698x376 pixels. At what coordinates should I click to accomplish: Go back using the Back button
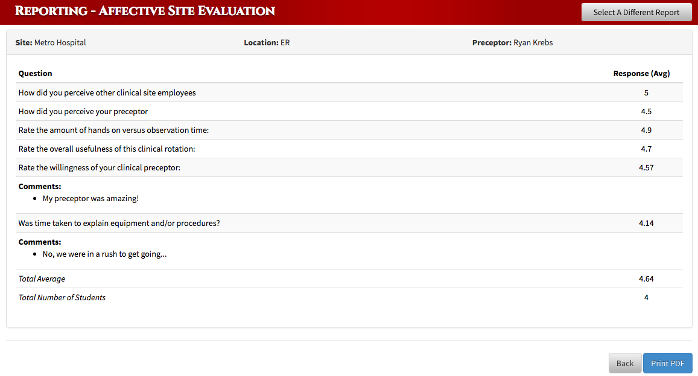[625, 363]
